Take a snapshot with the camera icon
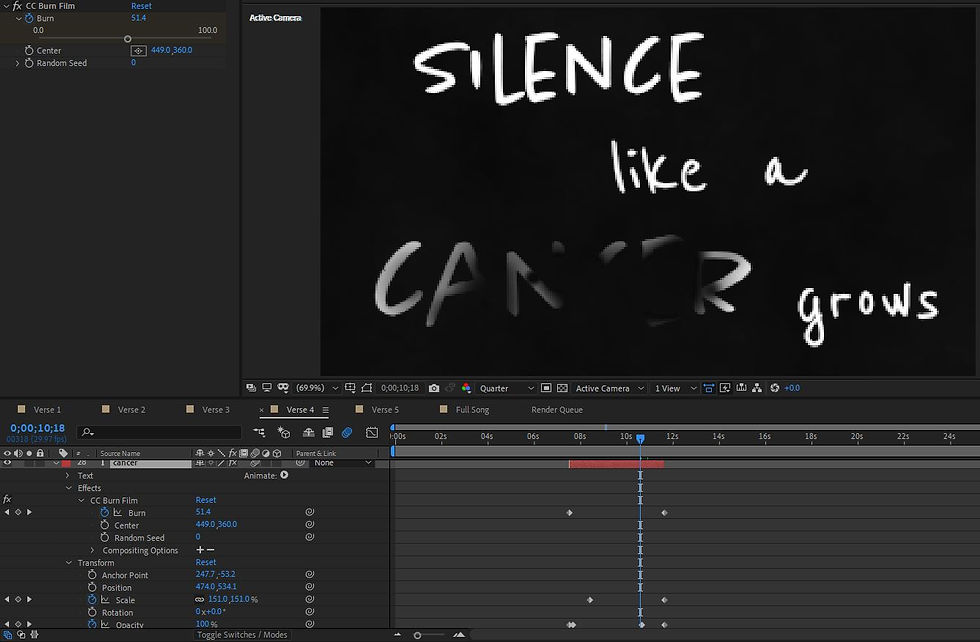 pyautogui.click(x=434, y=388)
